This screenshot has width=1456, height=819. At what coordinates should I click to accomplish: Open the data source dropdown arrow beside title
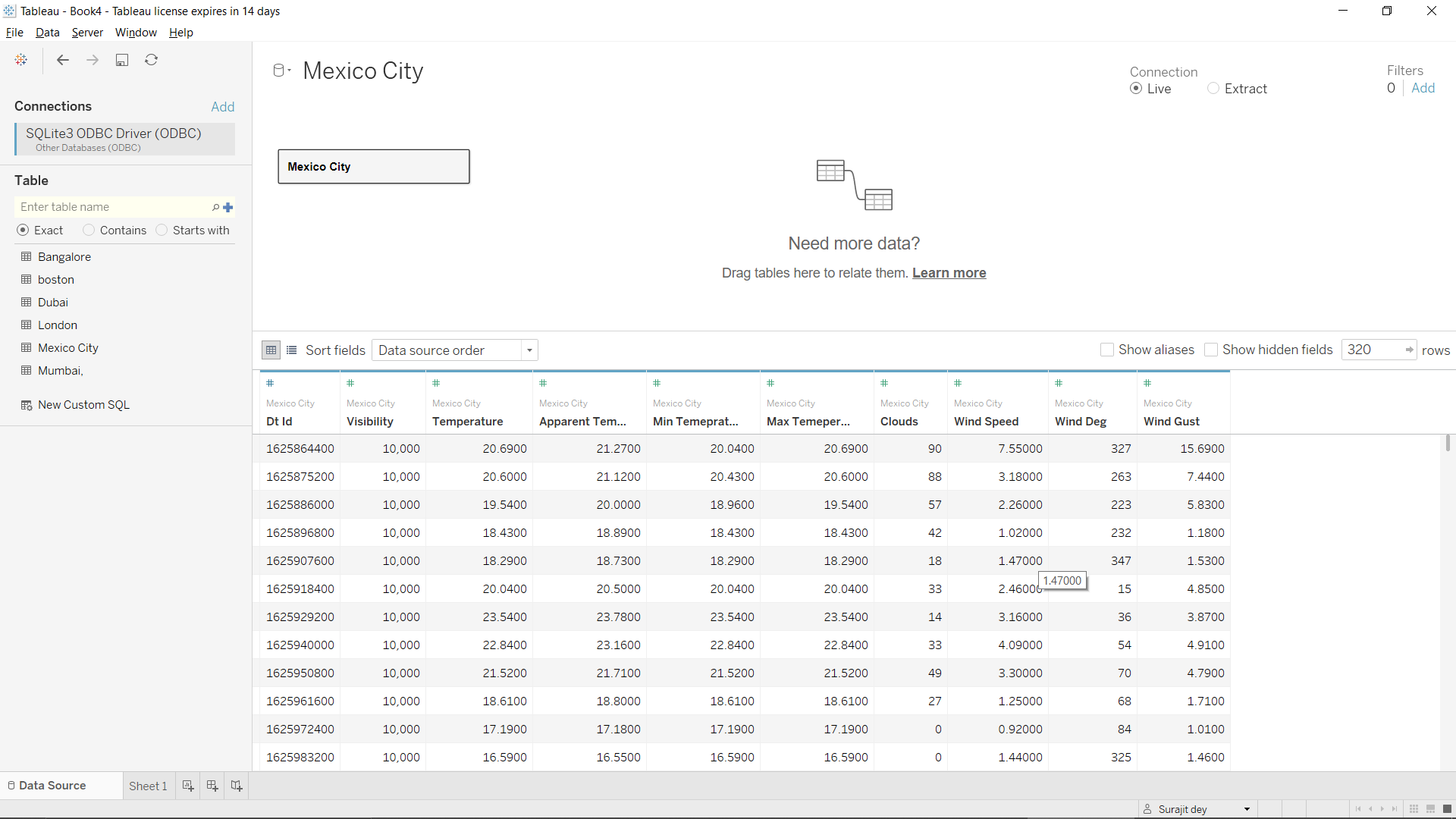(x=290, y=71)
